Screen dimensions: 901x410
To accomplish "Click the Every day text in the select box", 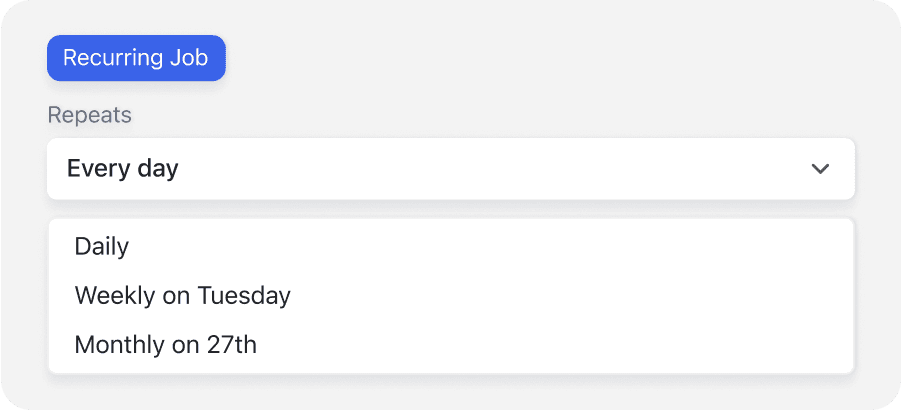I will pyautogui.click(x=122, y=169).
